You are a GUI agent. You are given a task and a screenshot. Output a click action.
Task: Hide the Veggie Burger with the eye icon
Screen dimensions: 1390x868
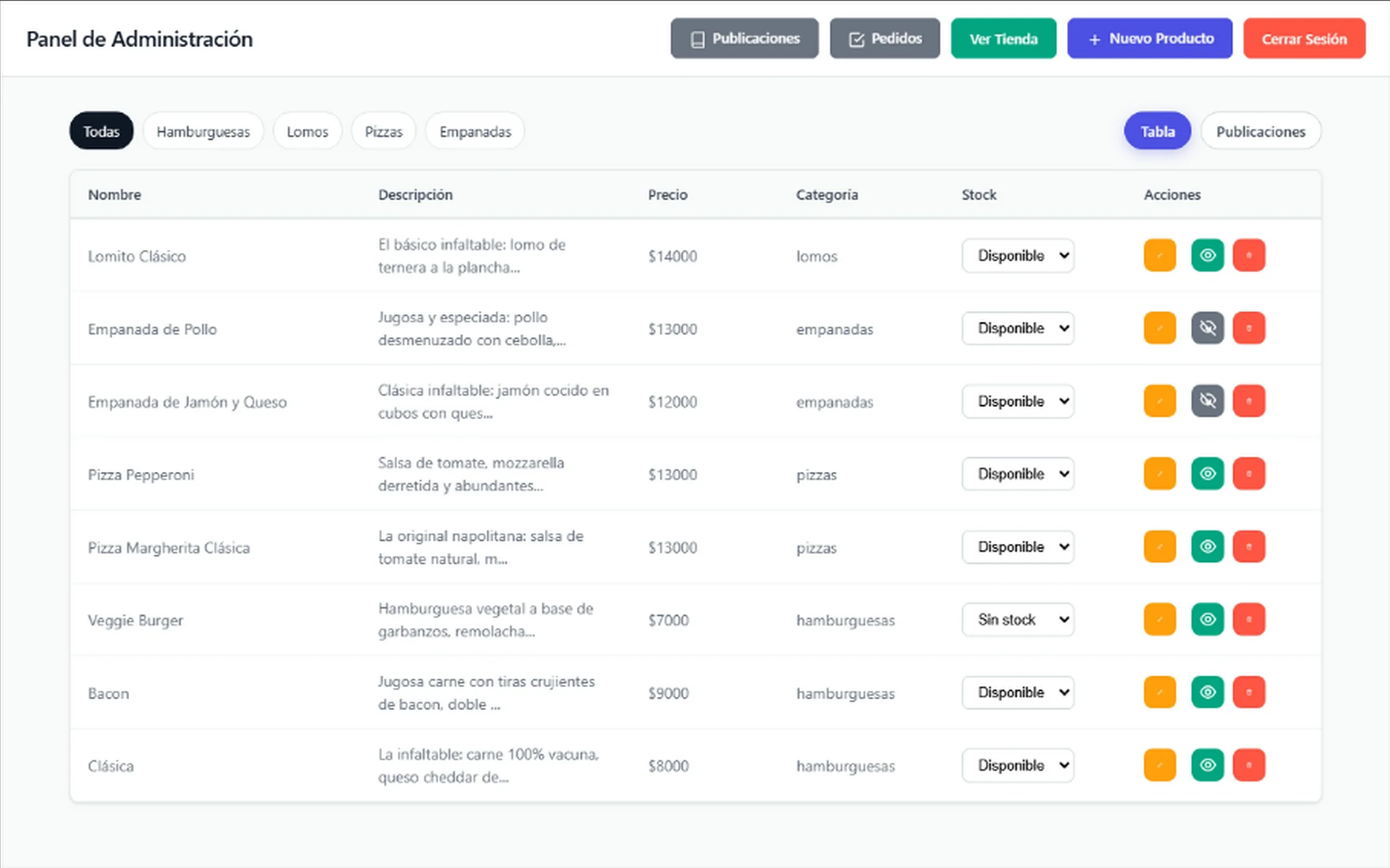[x=1207, y=620]
